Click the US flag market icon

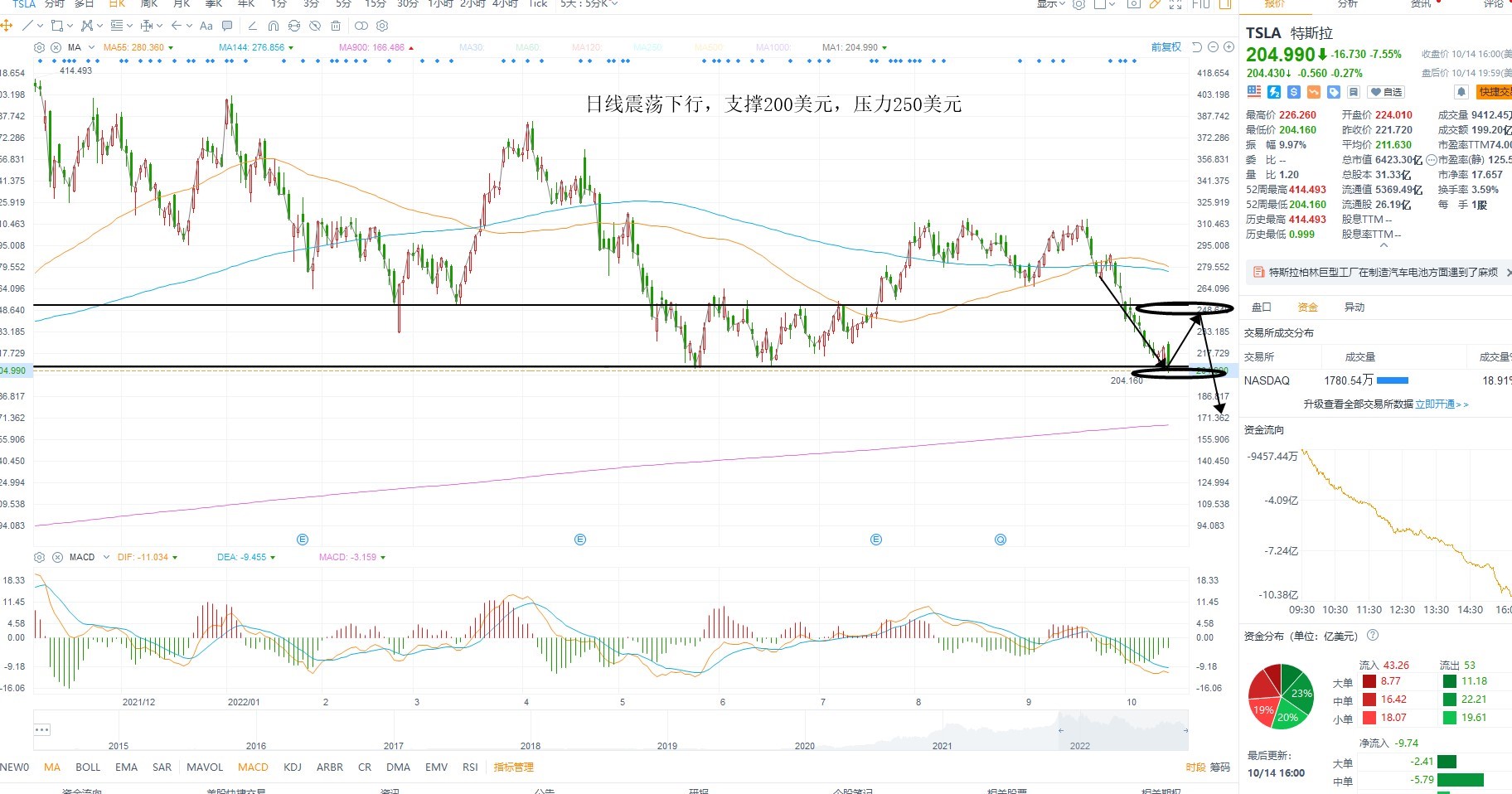1254,92
